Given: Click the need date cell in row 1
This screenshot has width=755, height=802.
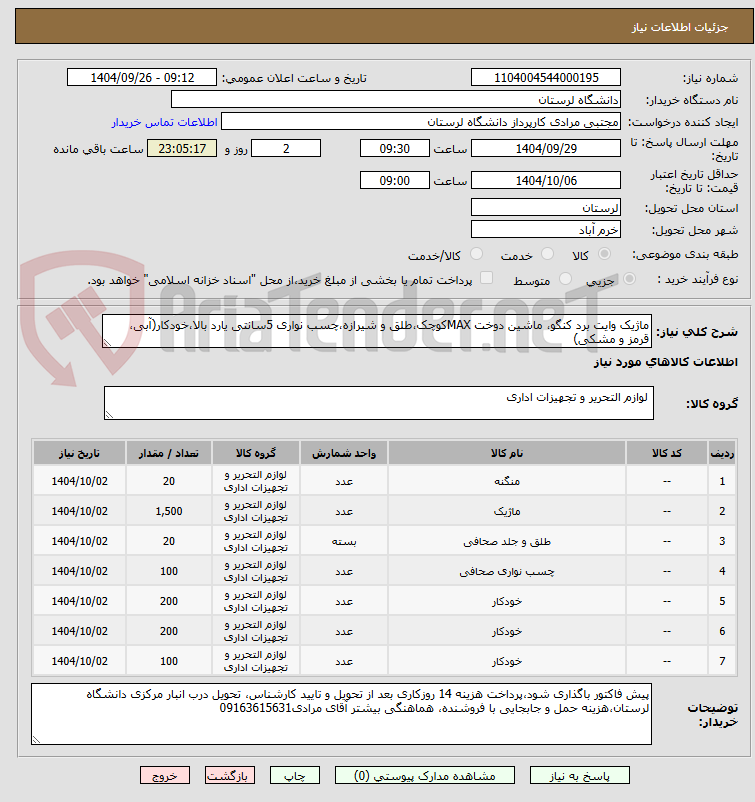Looking at the screenshot, I should 79,481.
